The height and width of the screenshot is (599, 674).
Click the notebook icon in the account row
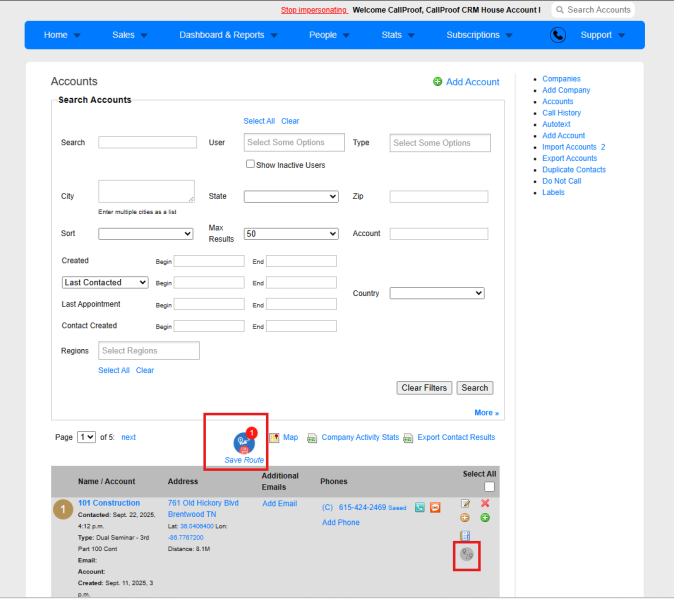pyautogui.click(x=465, y=535)
